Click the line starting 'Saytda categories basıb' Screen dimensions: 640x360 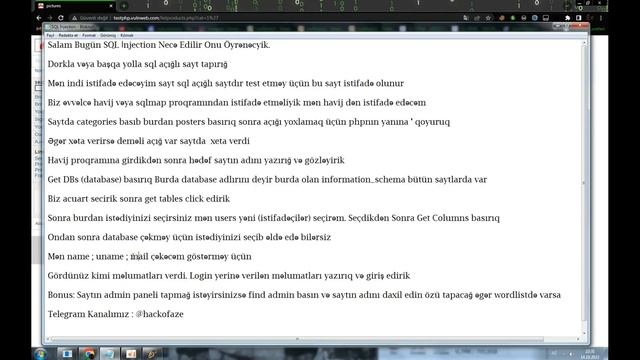tap(249, 122)
